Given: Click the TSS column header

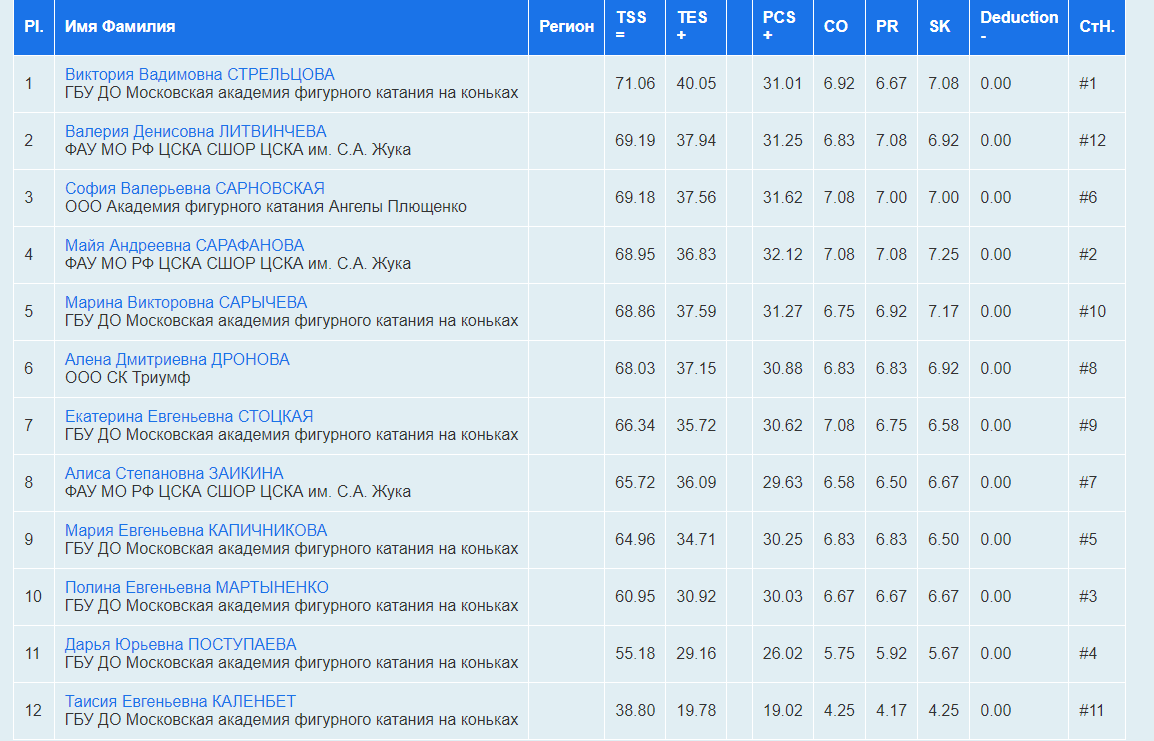Looking at the screenshot, I should [x=631, y=26].
